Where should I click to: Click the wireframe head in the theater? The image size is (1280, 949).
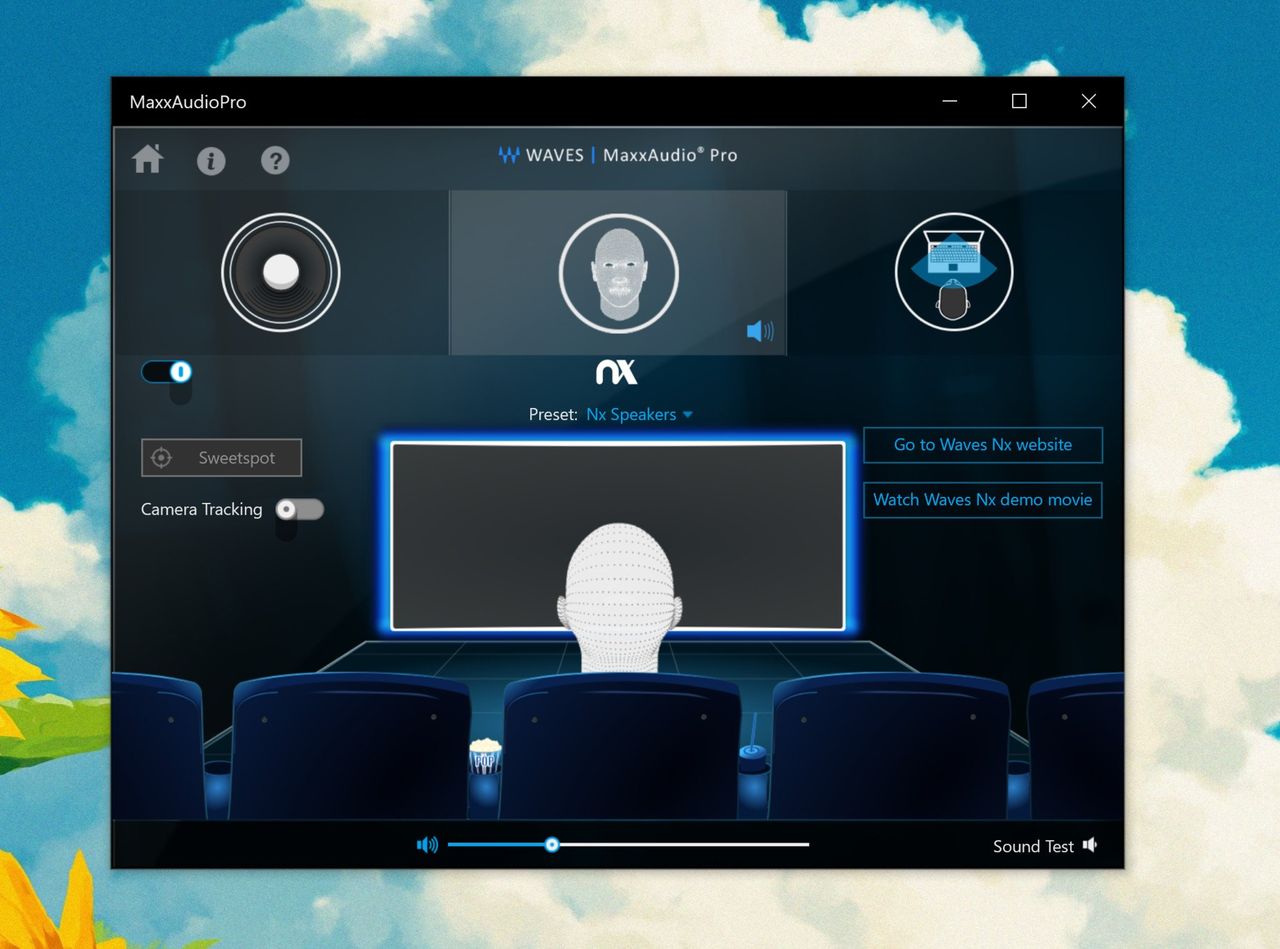pos(618,597)
